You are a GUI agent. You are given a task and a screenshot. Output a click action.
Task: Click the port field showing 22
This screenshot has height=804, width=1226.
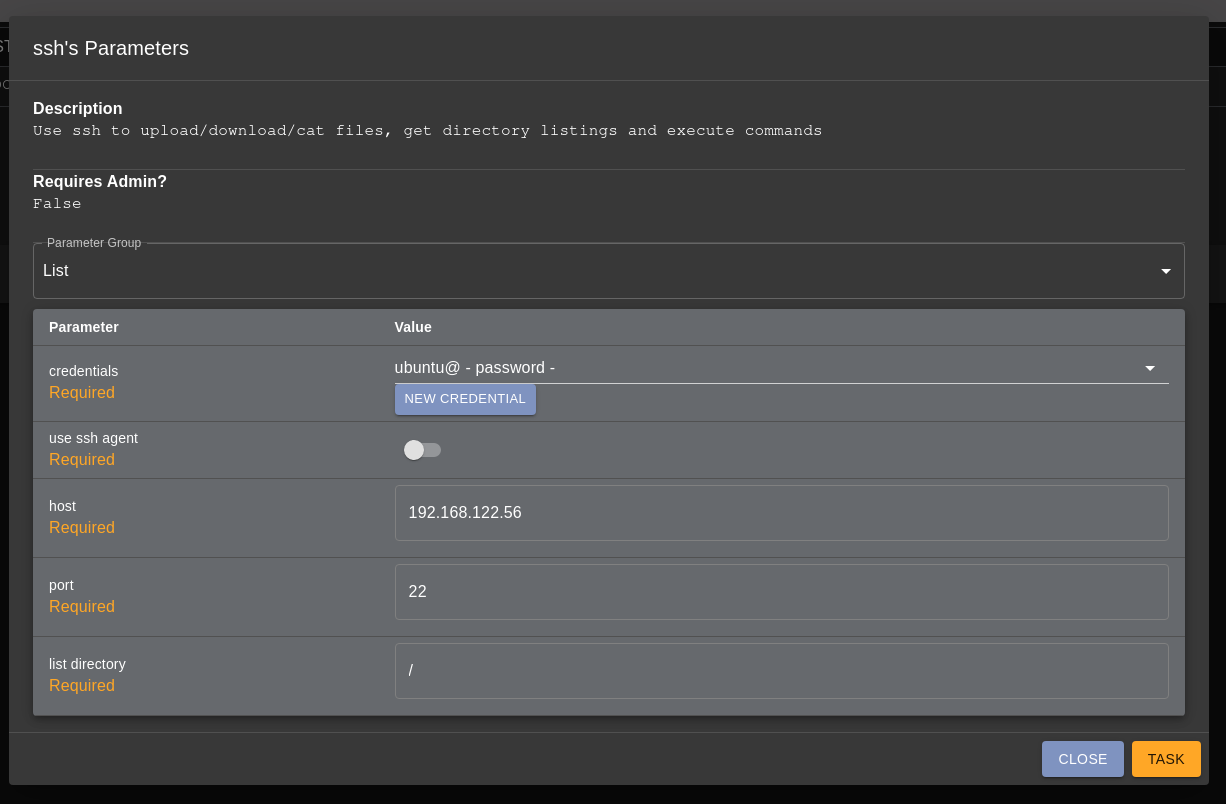pyautogui.click(x=782, y=591)
